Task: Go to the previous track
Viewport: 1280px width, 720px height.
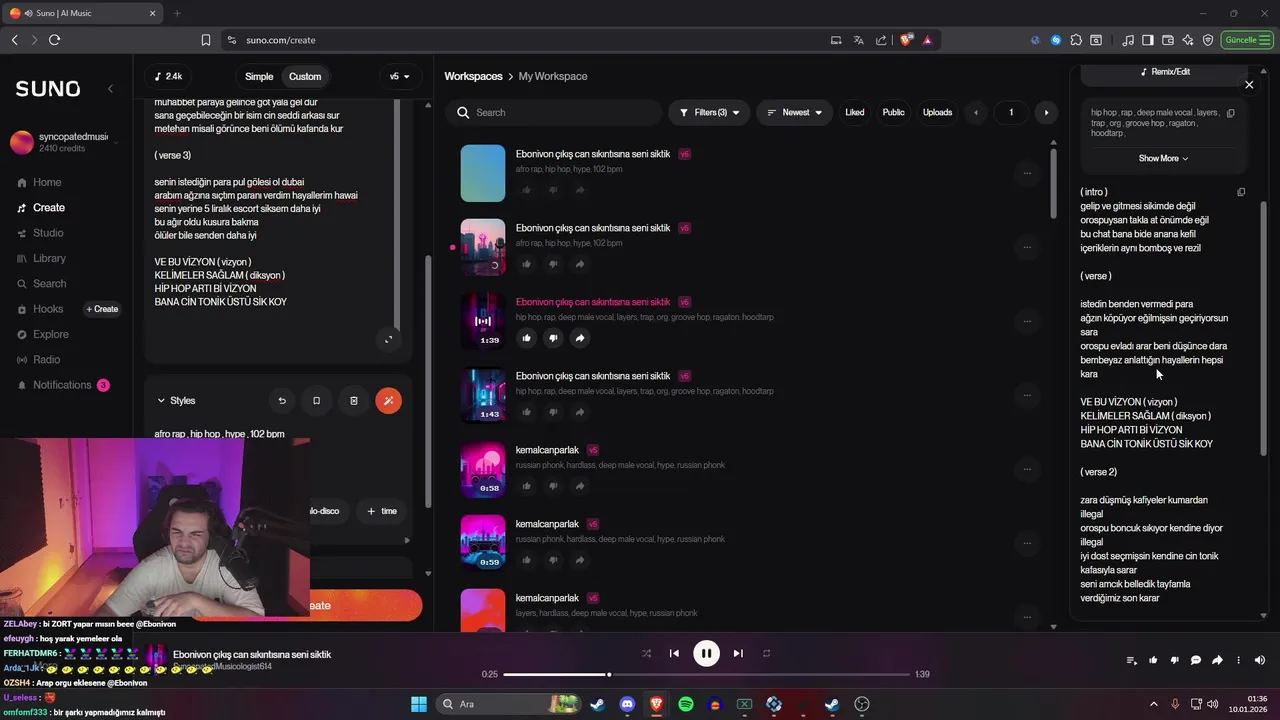Action: click(x=674, y=653)
